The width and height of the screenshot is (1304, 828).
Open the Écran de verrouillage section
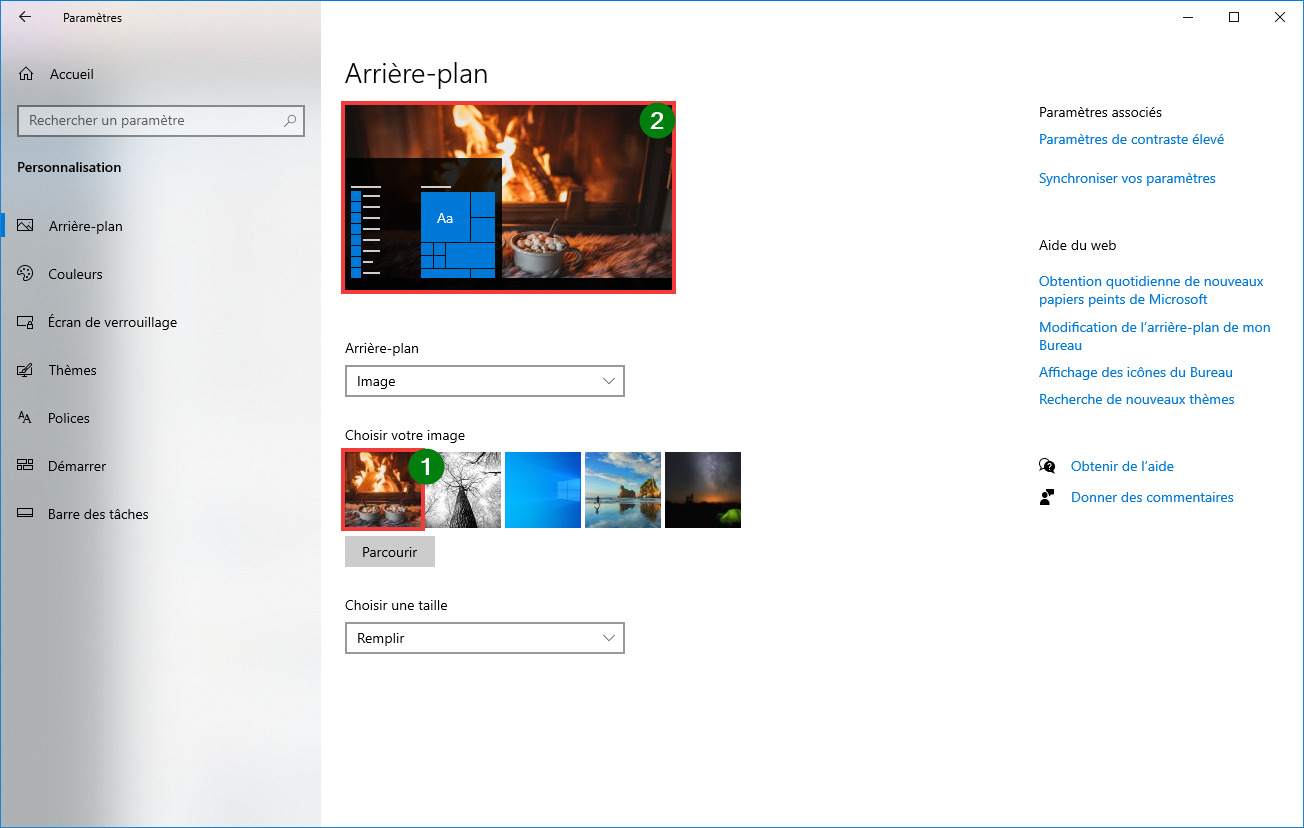point(160,322)
